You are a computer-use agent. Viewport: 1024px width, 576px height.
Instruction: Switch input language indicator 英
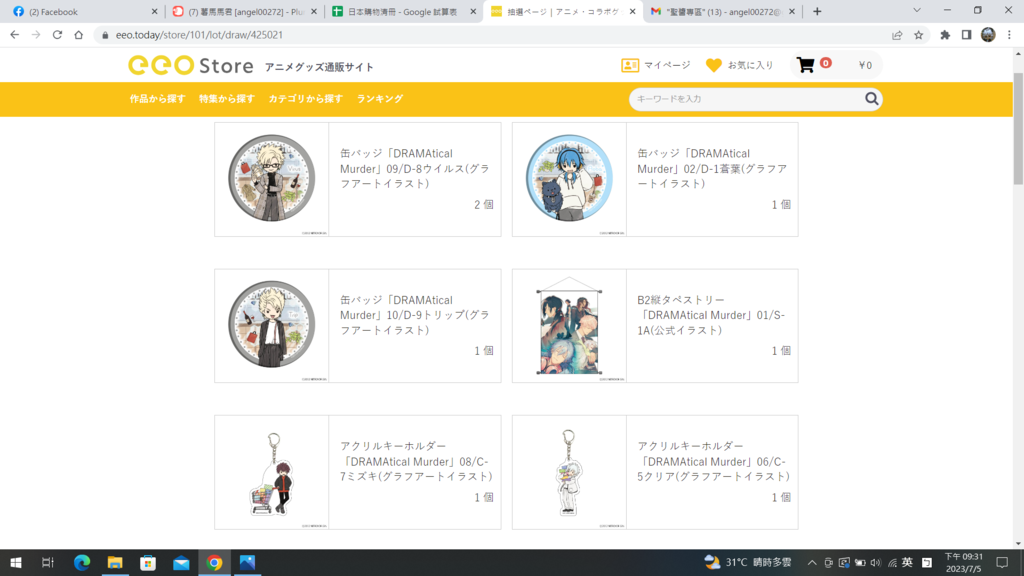pos(907,562)
